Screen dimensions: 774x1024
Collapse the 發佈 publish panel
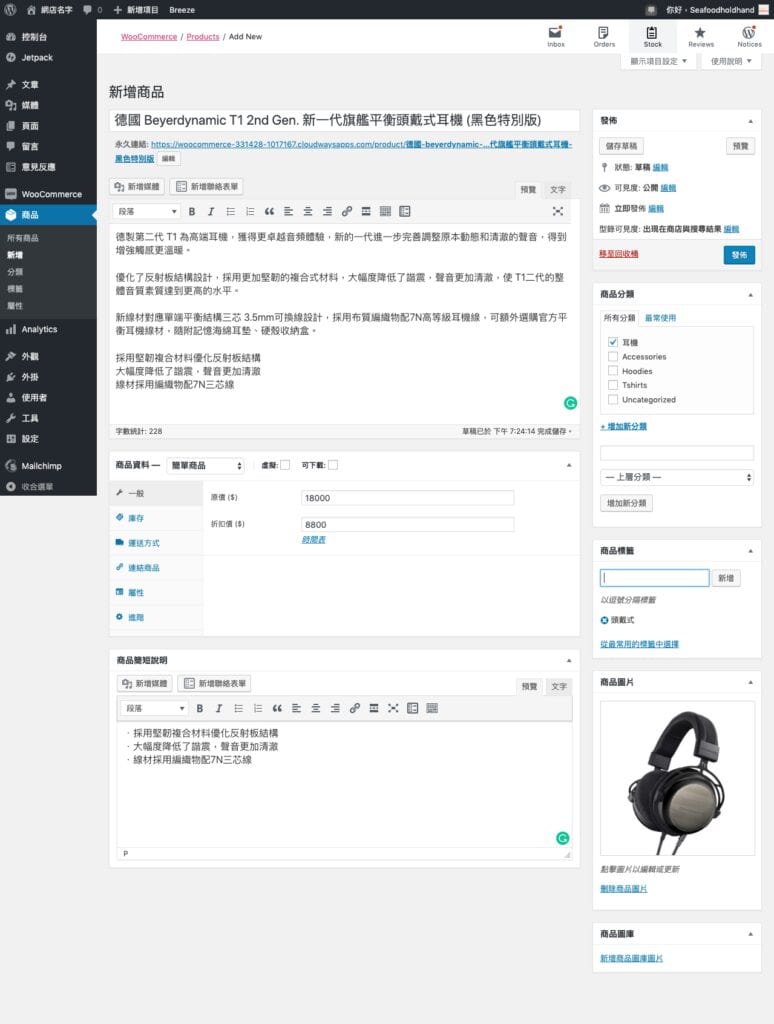[x=750, y=121]
